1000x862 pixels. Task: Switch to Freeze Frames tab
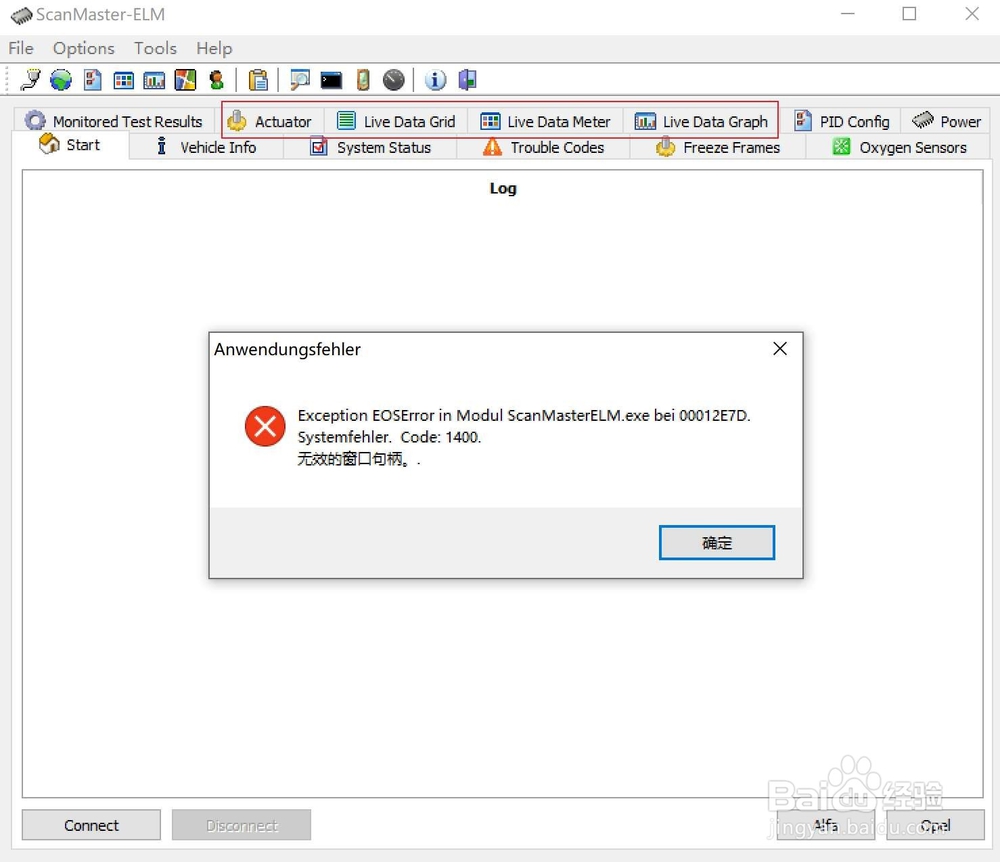718,147
